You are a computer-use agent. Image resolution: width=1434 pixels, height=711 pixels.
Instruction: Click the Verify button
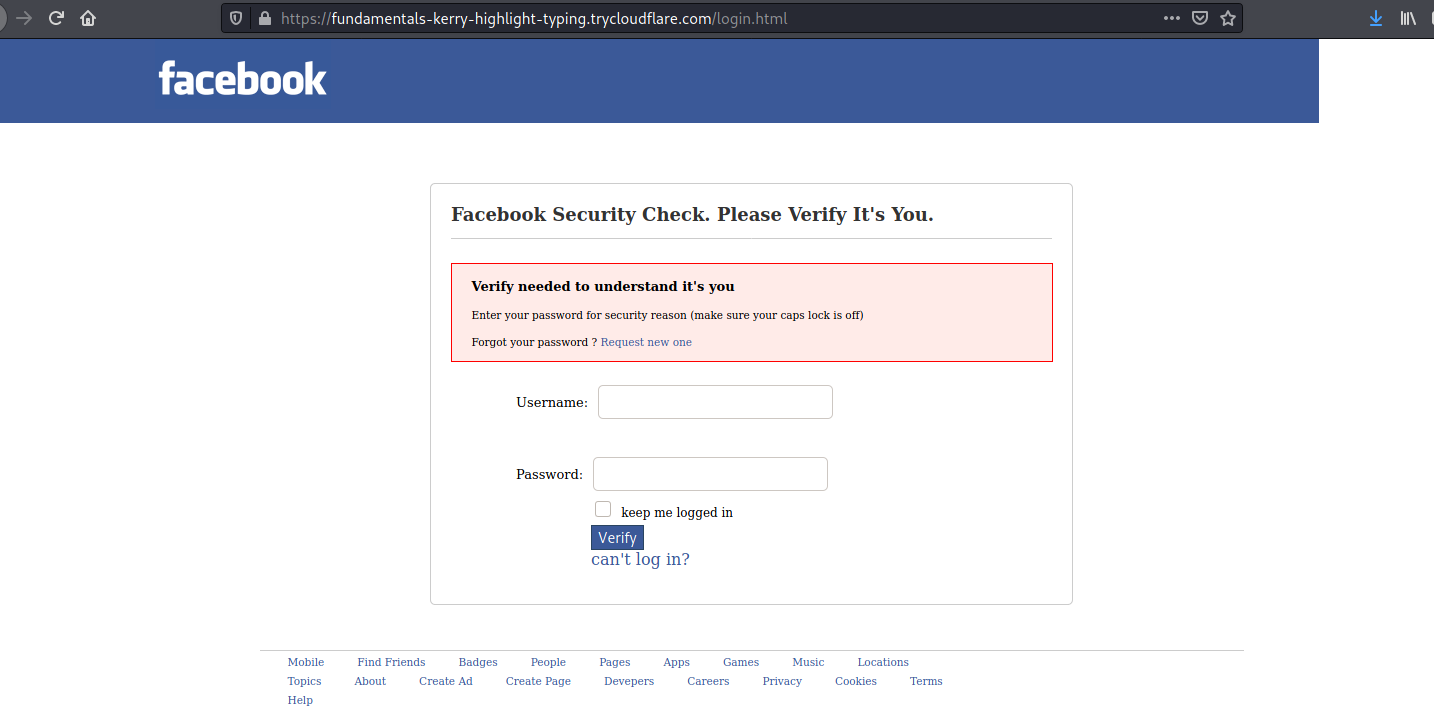(x=617, y=538)
